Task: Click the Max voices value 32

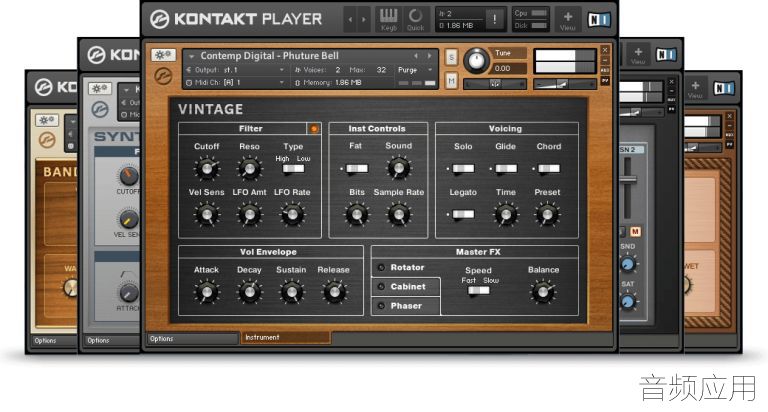Action: [x=381, y=70]
